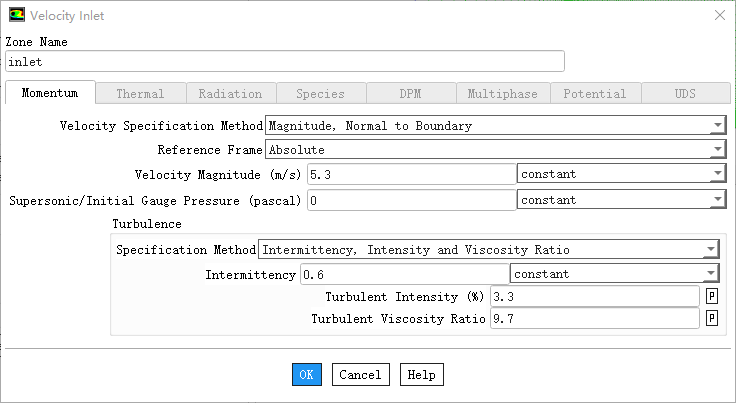Click the Fluent app icon in title bar
Viewport: 736px width, 403px height.
click(17, 15)
